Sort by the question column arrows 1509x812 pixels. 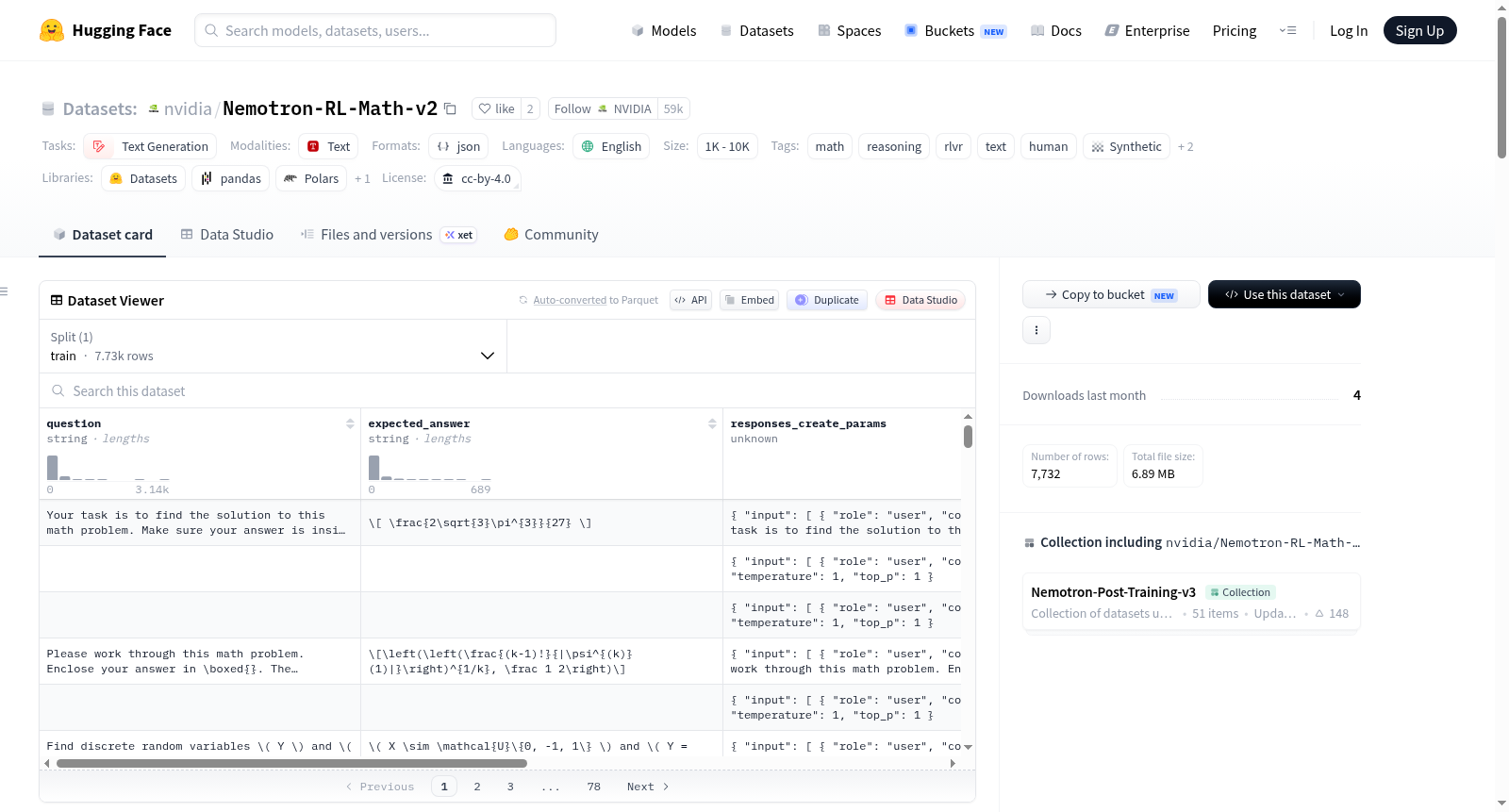tap(350, 424)
